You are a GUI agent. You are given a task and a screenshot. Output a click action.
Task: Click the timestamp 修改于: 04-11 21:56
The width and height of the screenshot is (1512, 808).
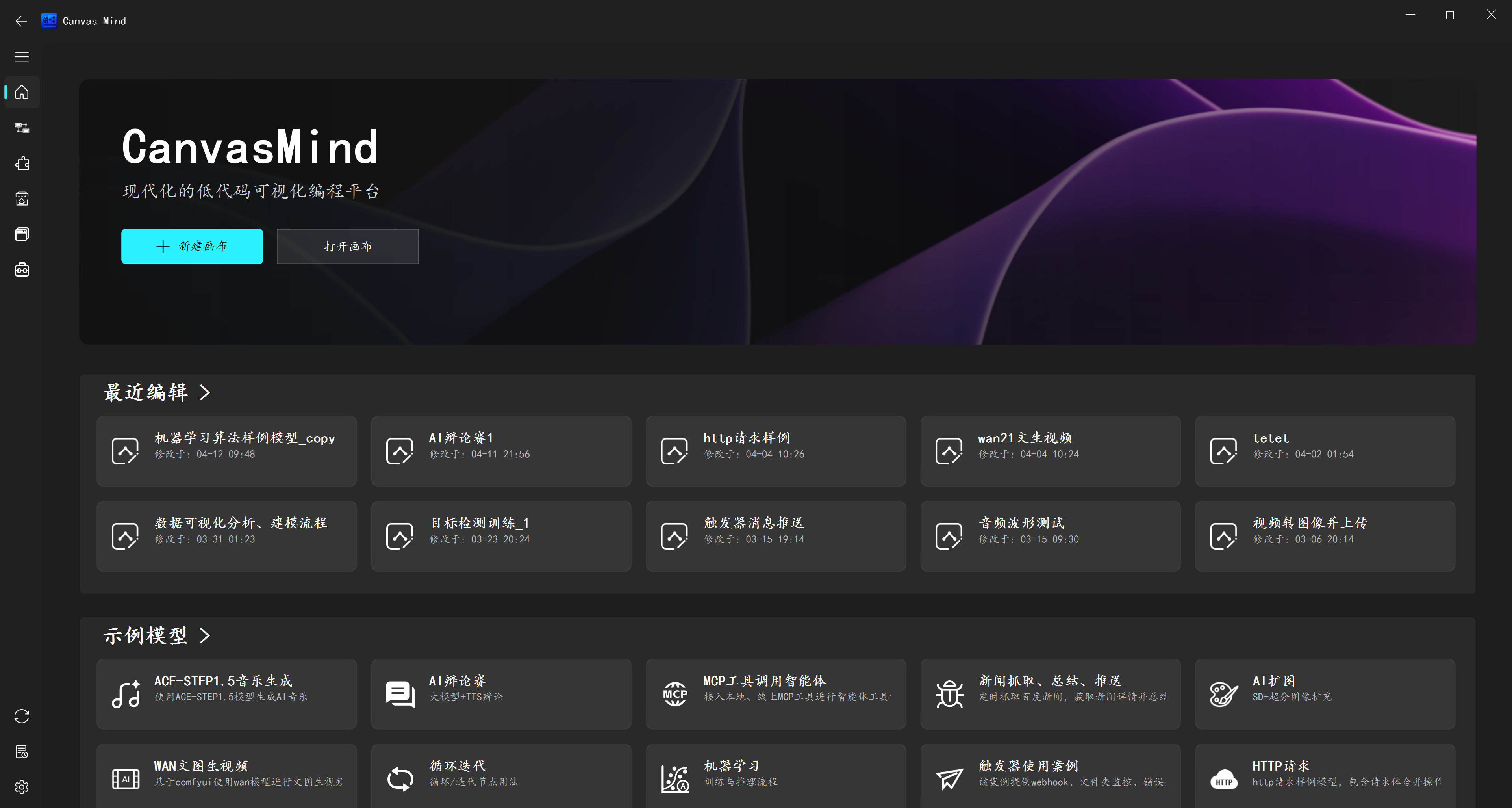pos(480,455)
